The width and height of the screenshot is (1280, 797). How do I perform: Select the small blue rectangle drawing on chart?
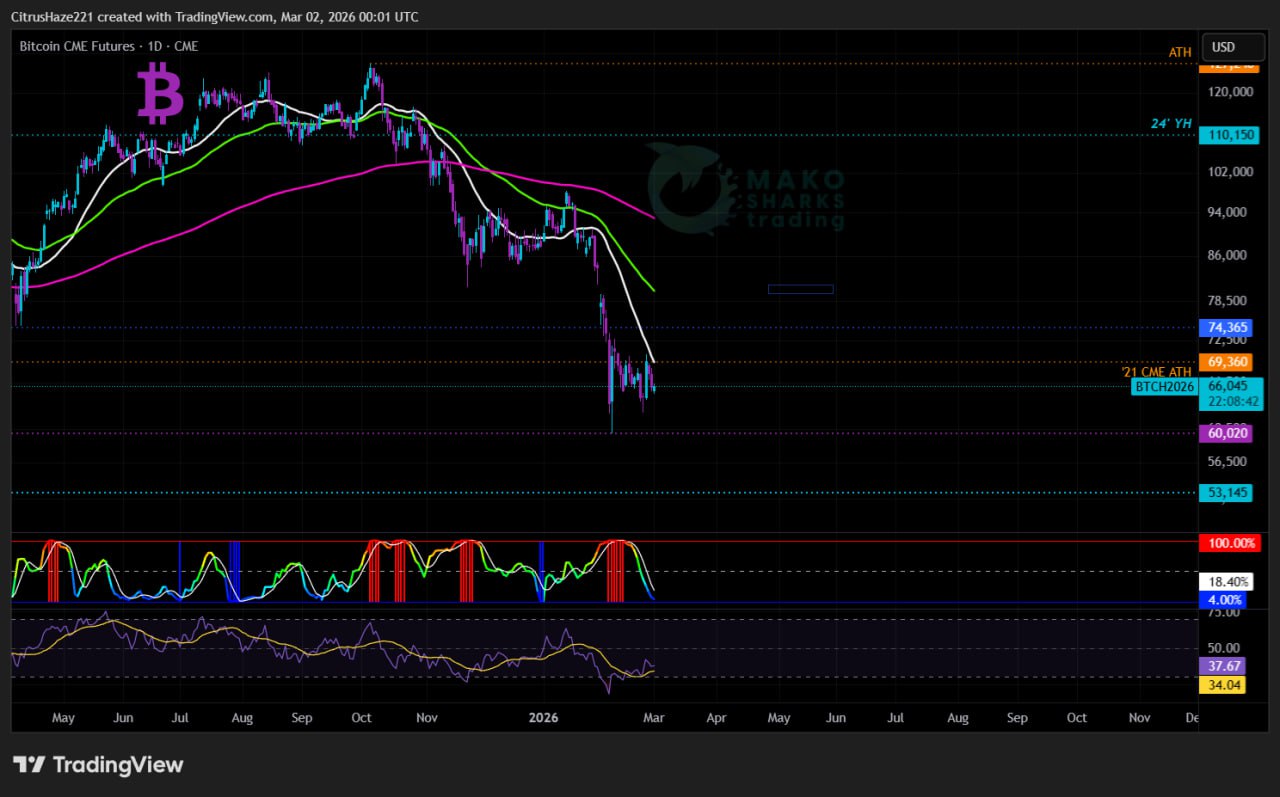(x=800, y=289)
